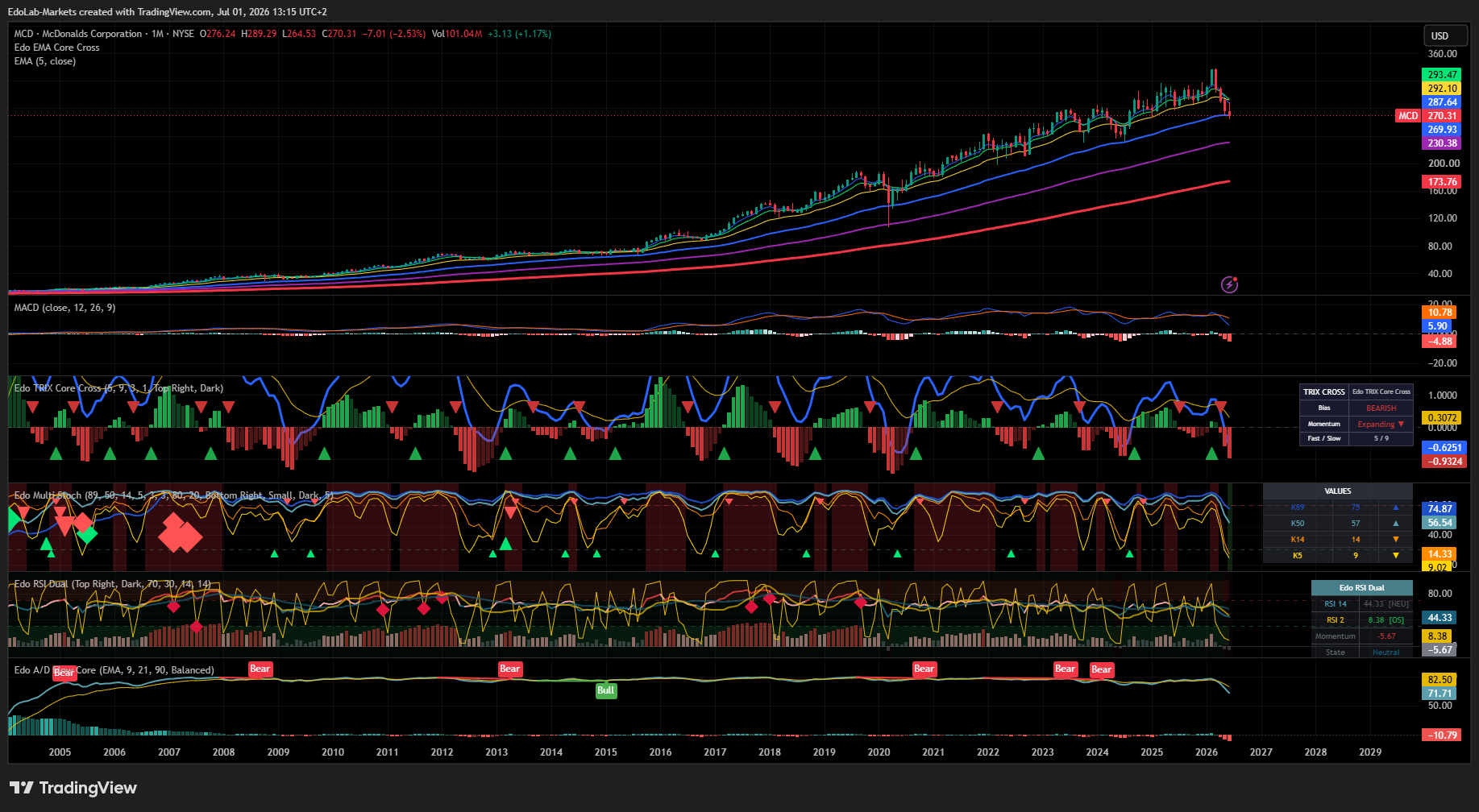Click the red 173.76 price label
This screenshot has width=1479, height=812.
coord(1443,182)
